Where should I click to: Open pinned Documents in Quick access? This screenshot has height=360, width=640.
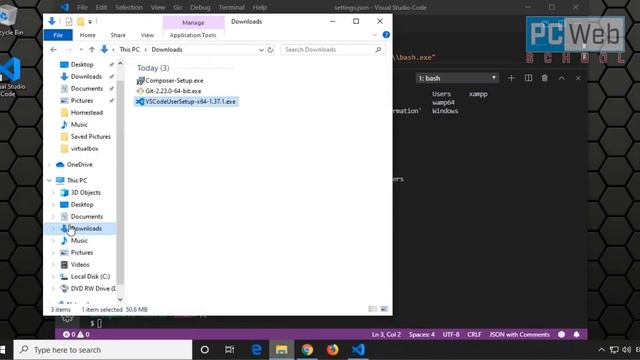pyautogui.click(x=86, y=88)
